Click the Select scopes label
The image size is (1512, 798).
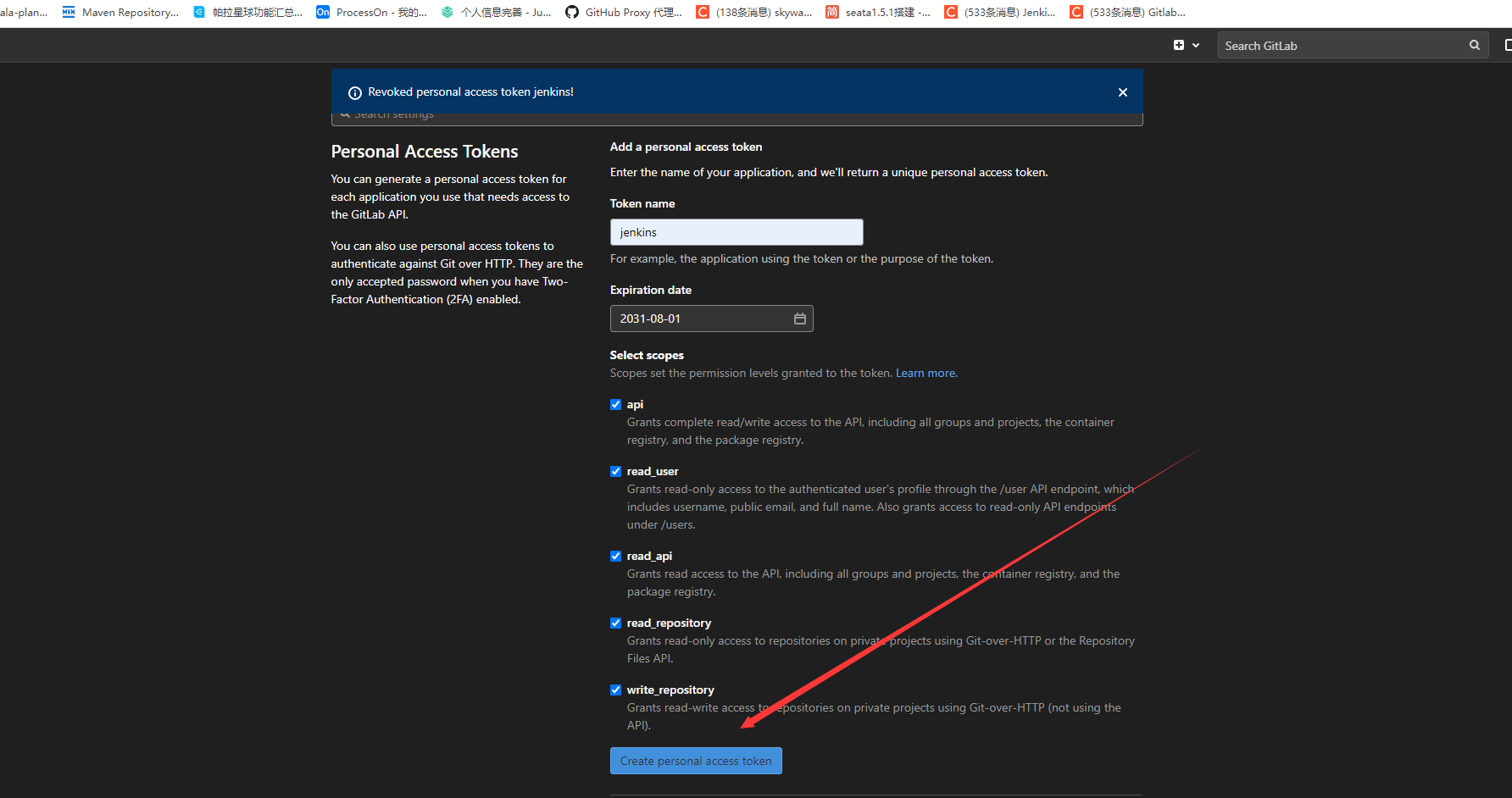pyautogui.click(x=647, y=356)
